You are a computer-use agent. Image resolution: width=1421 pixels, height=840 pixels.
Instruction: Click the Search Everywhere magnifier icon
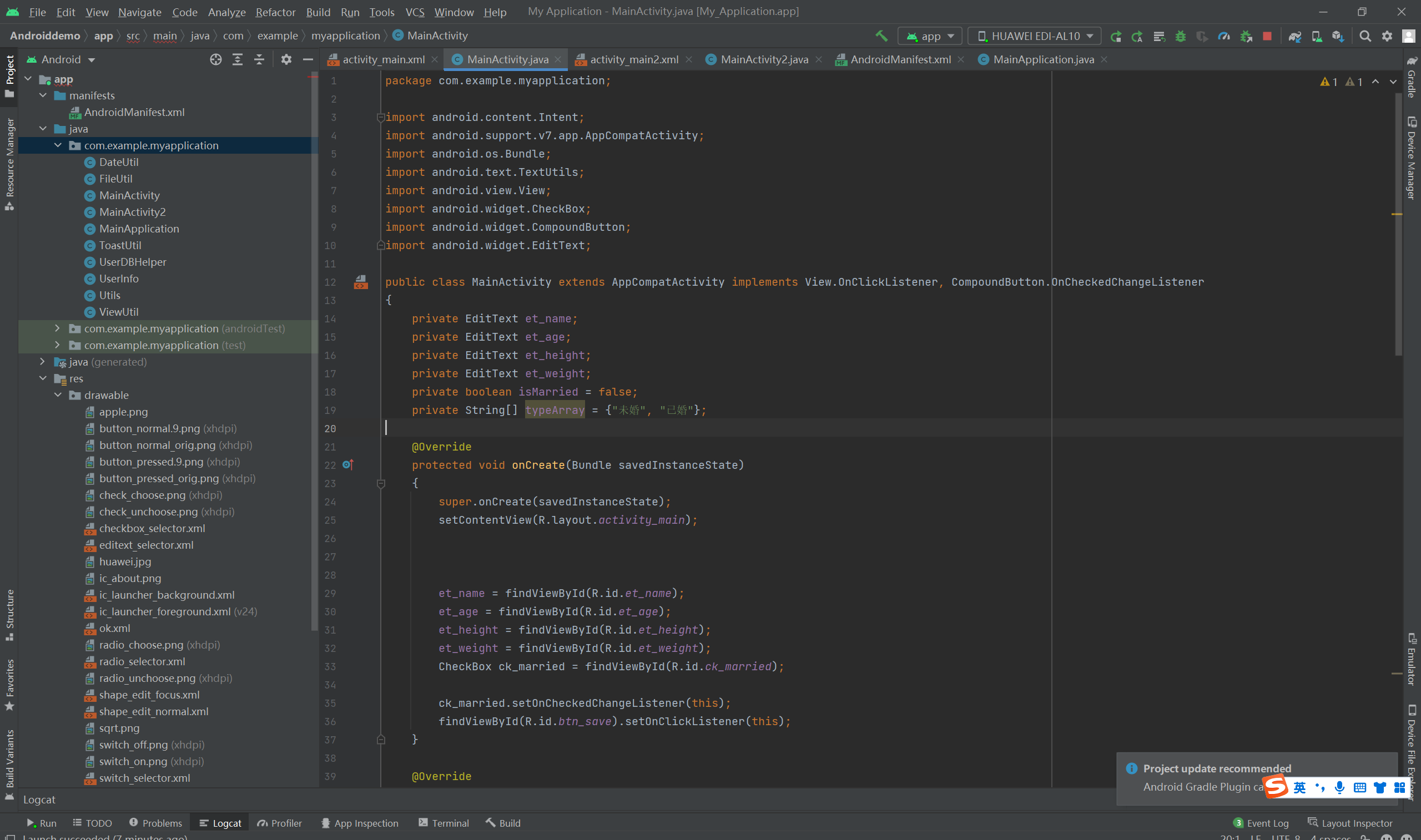(1365, 36)
